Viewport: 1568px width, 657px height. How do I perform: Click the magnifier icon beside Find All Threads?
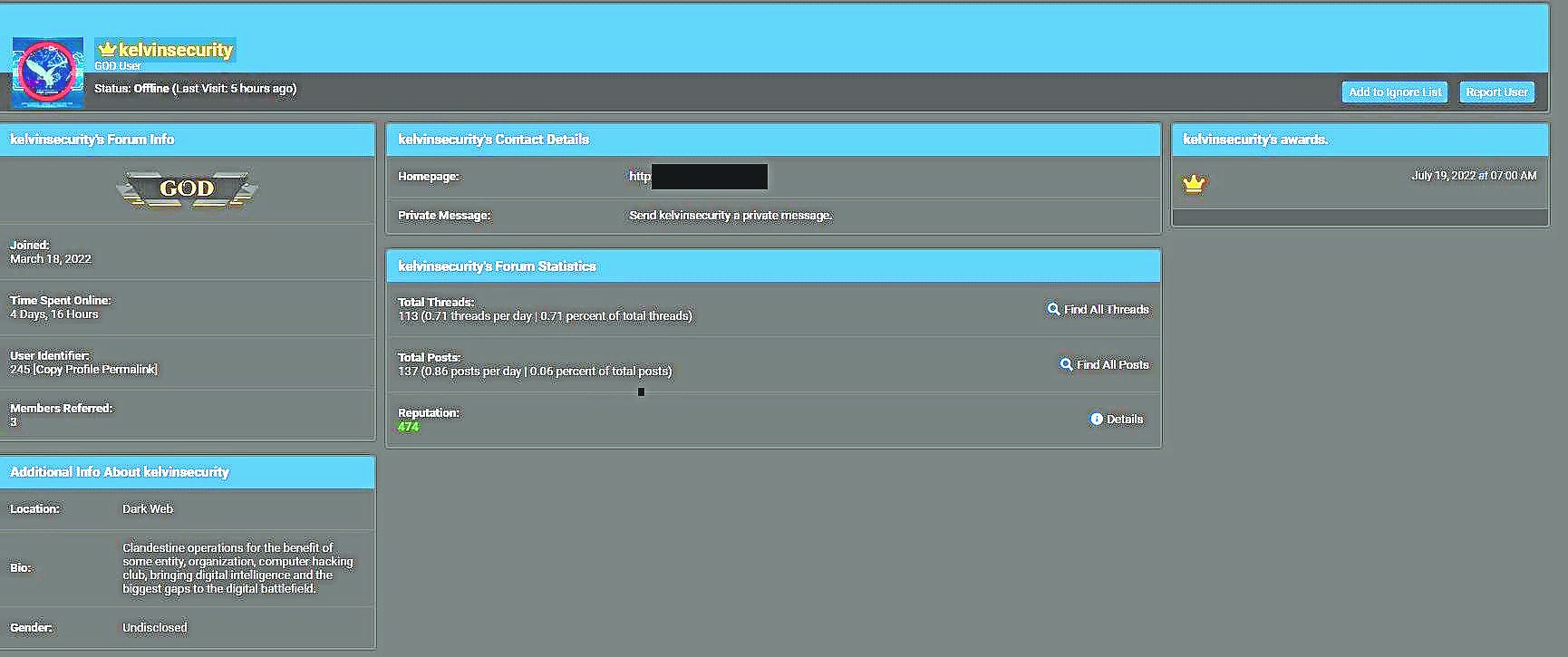point(1053,309)
